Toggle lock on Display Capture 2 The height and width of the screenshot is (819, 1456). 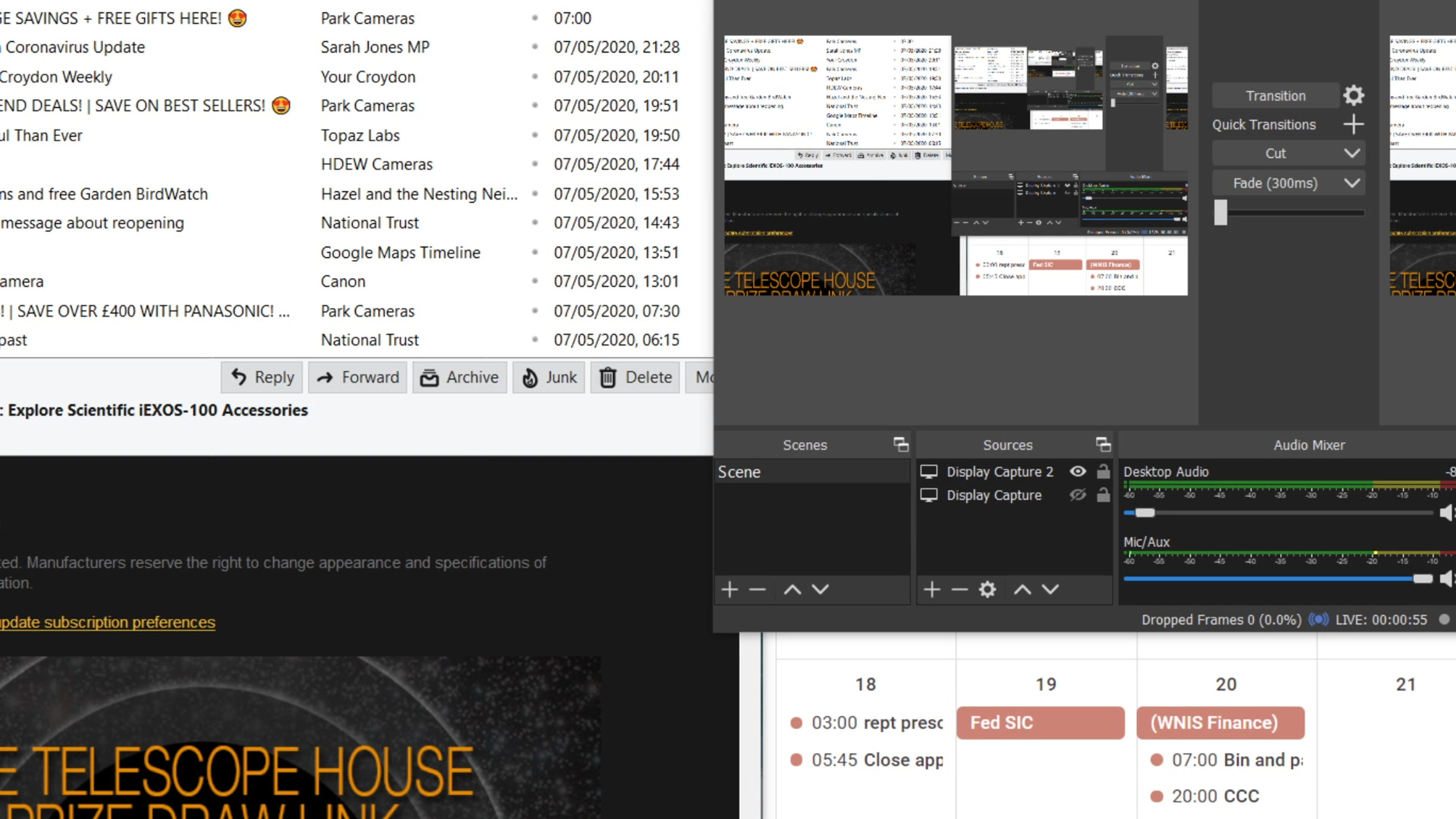pyautogui.click(x=1103, y=471)
